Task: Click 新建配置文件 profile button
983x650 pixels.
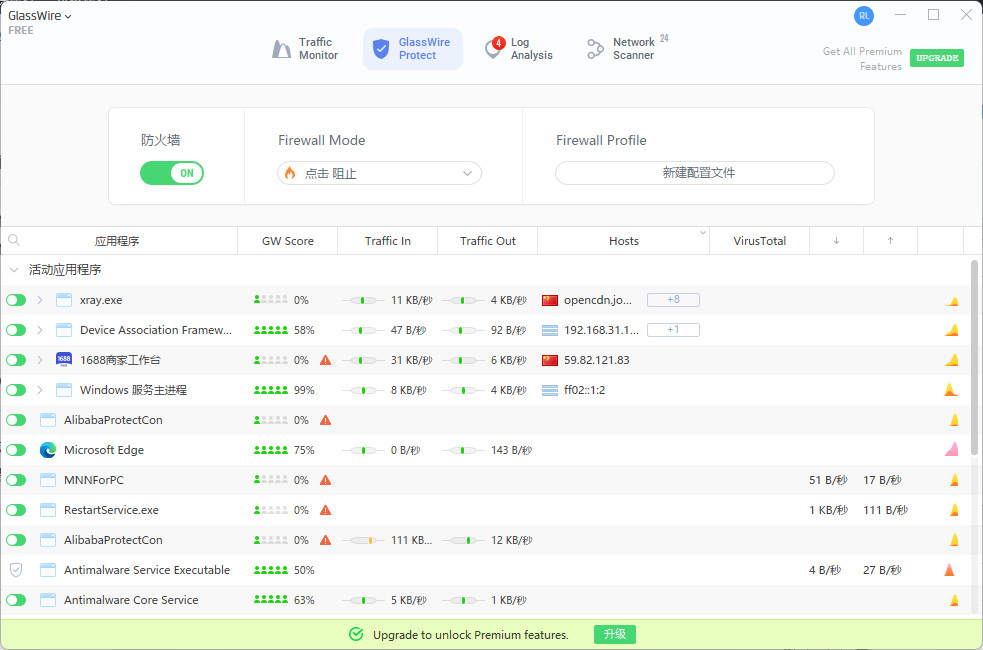Action: pos(695,173)
